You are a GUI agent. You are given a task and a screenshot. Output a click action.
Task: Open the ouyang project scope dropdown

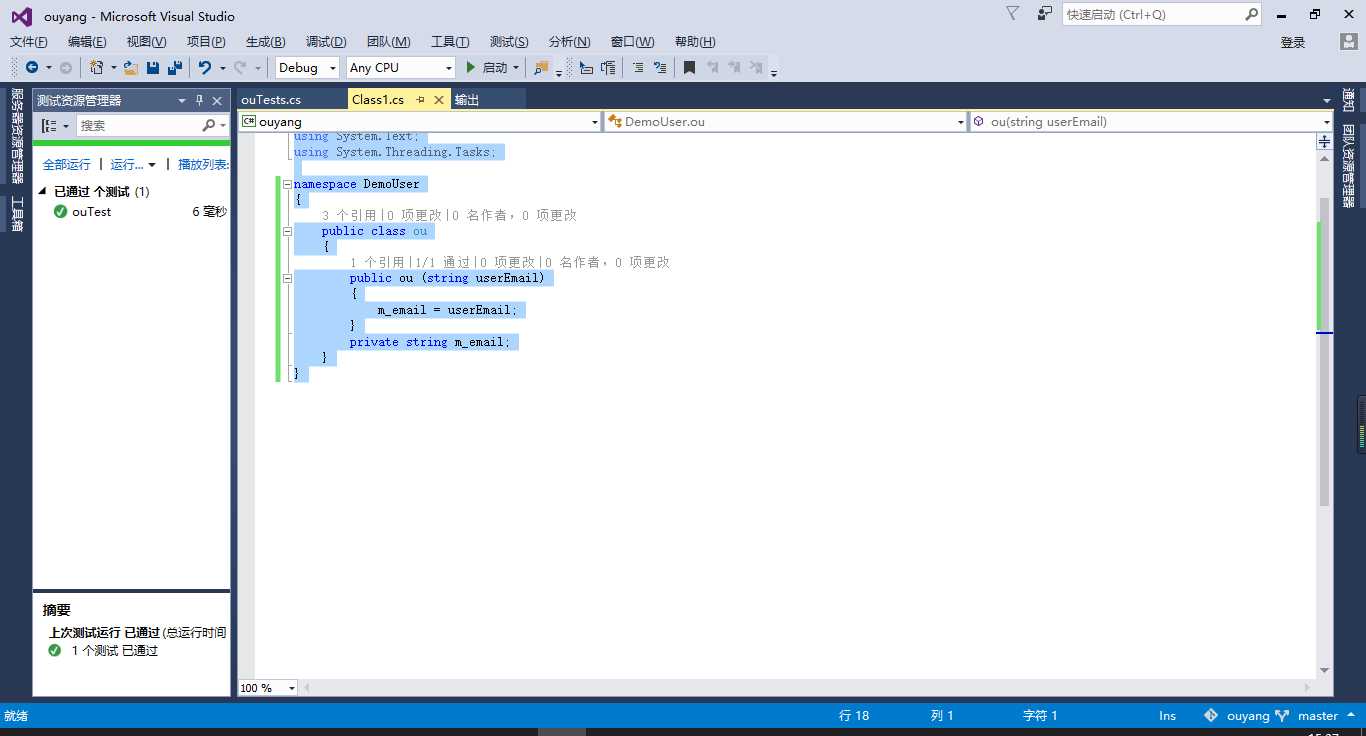pyautogui.click(x=420, y=122)
